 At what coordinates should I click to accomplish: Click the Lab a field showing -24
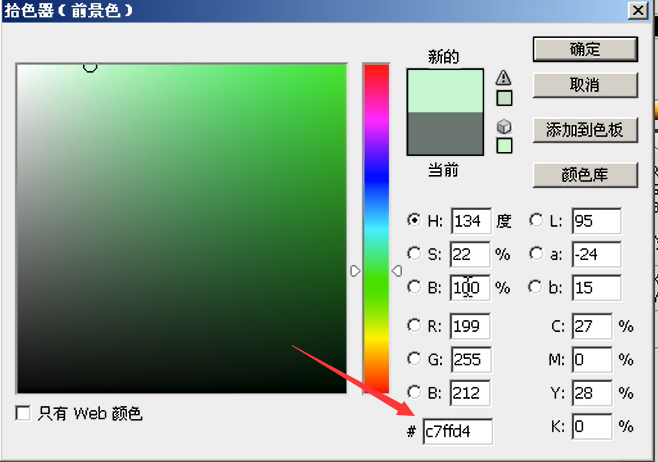pyautogui.click(x=596, y=254)
